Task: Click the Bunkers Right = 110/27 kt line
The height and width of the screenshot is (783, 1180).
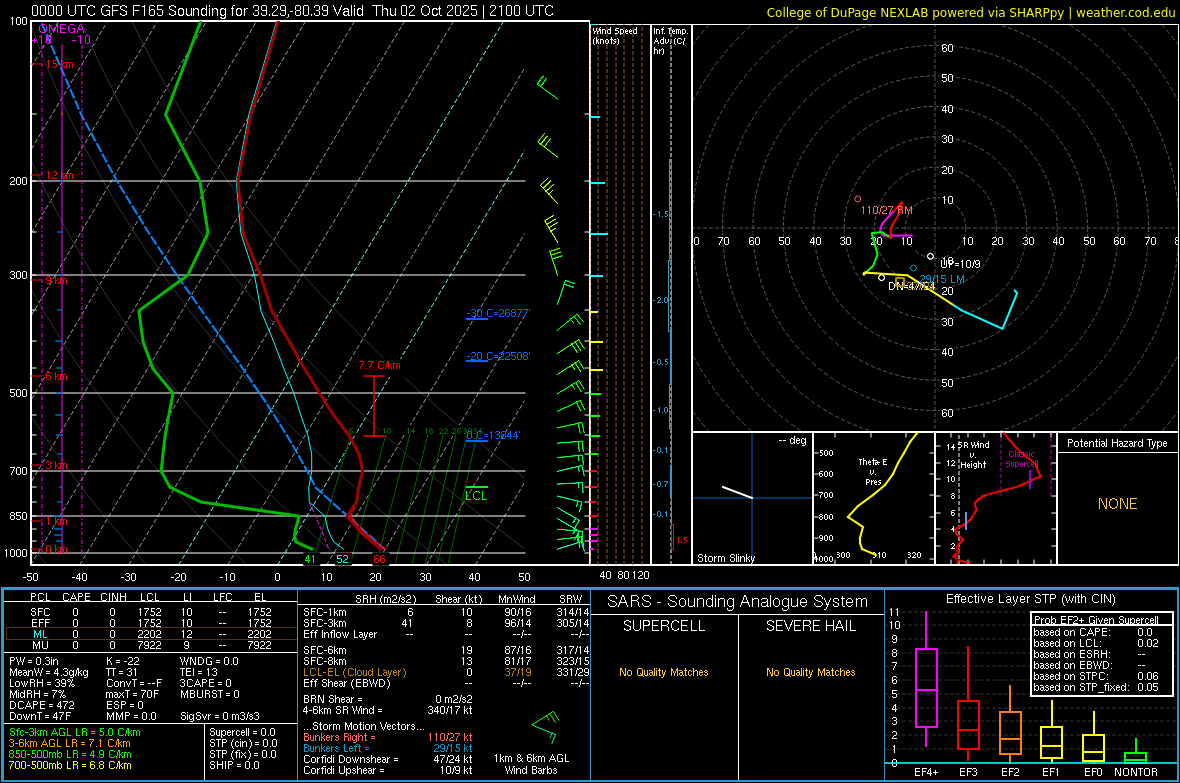Action: pos(388,737)
